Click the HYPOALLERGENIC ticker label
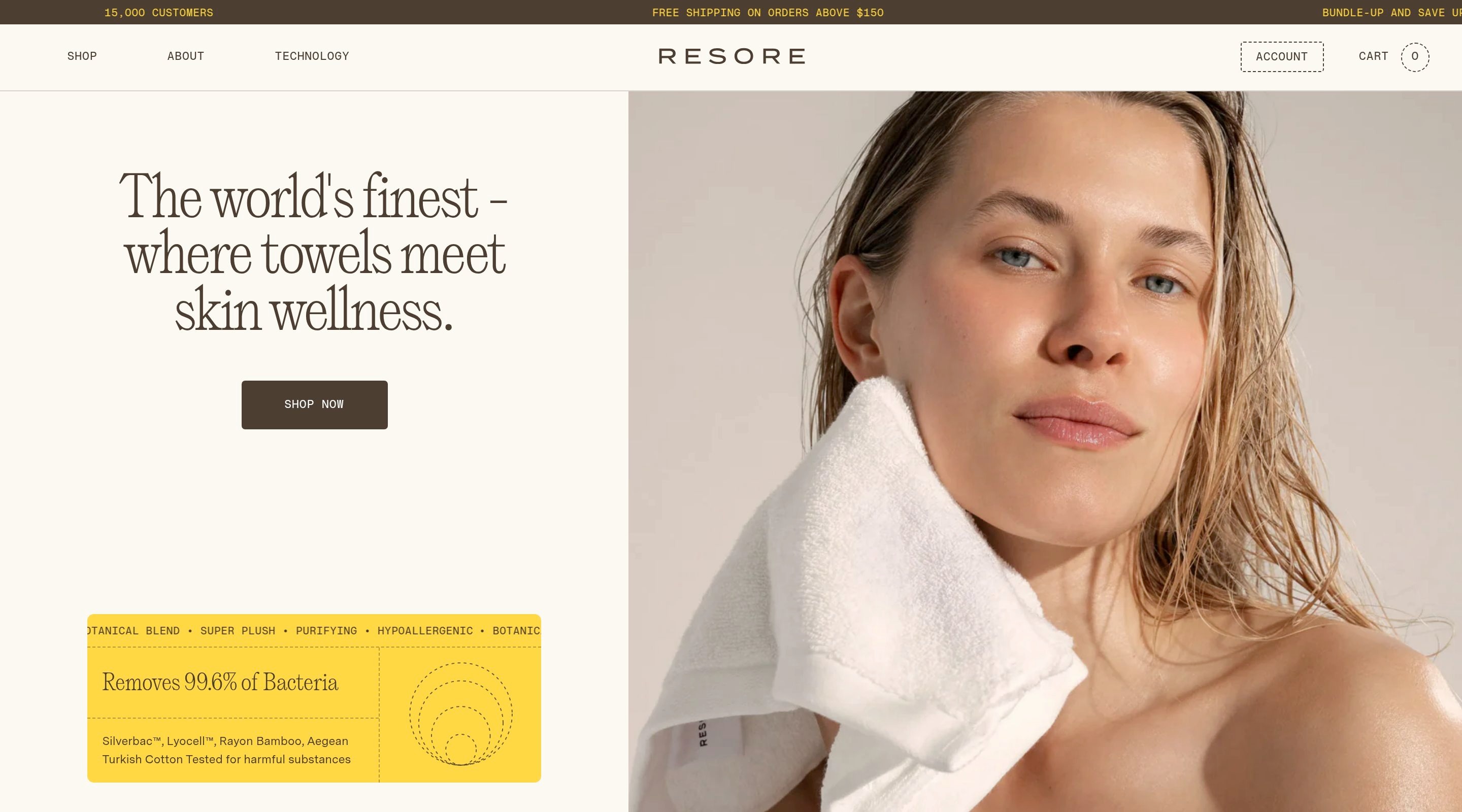This screenshot has height=812, width=1462. pos(425,631)
